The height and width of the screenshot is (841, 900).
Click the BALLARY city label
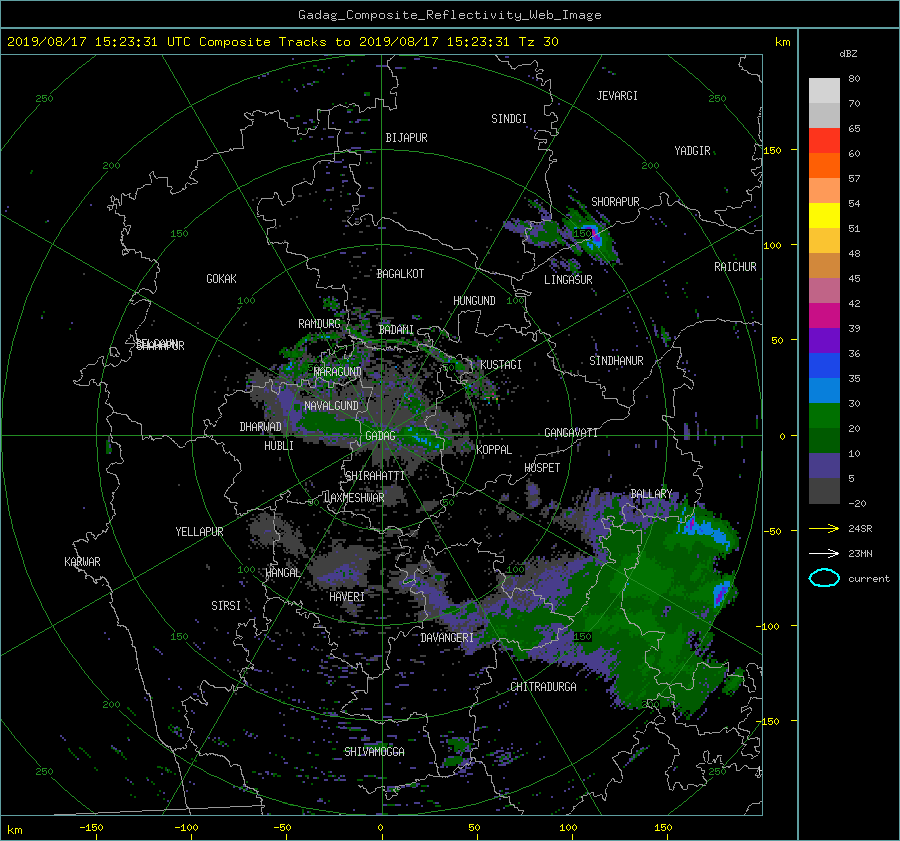click(651, 494)
